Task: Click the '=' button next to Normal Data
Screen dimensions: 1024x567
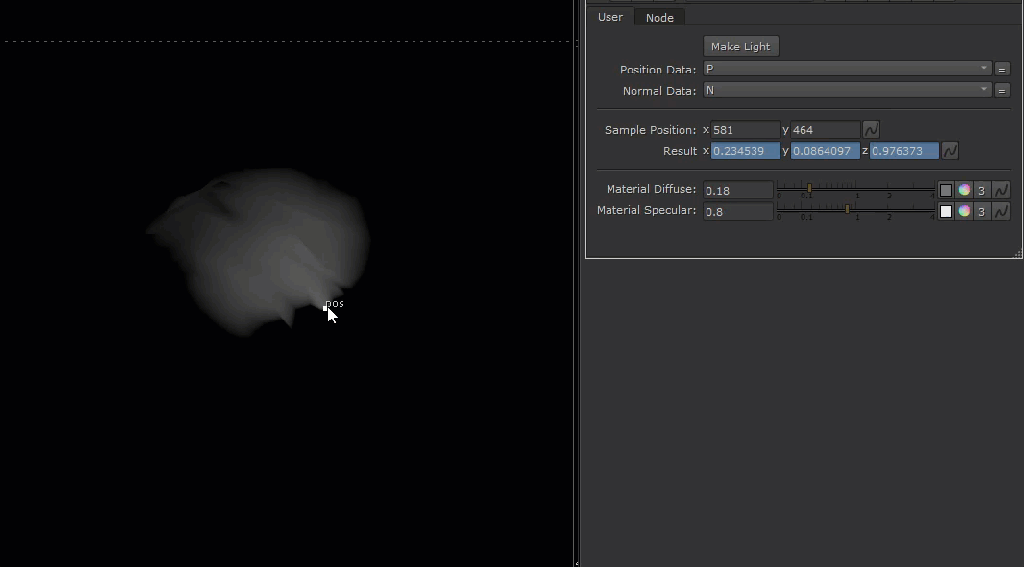Action: point(1002,90)
